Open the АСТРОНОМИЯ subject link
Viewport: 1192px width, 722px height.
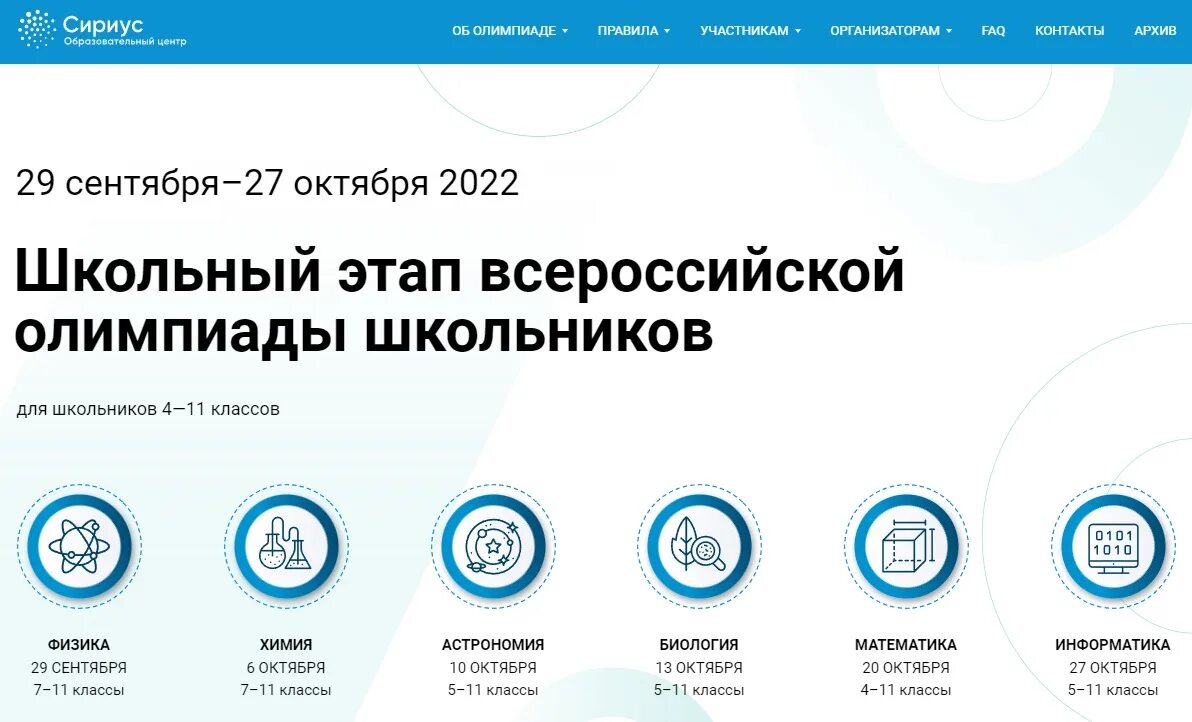coord(493,645)
